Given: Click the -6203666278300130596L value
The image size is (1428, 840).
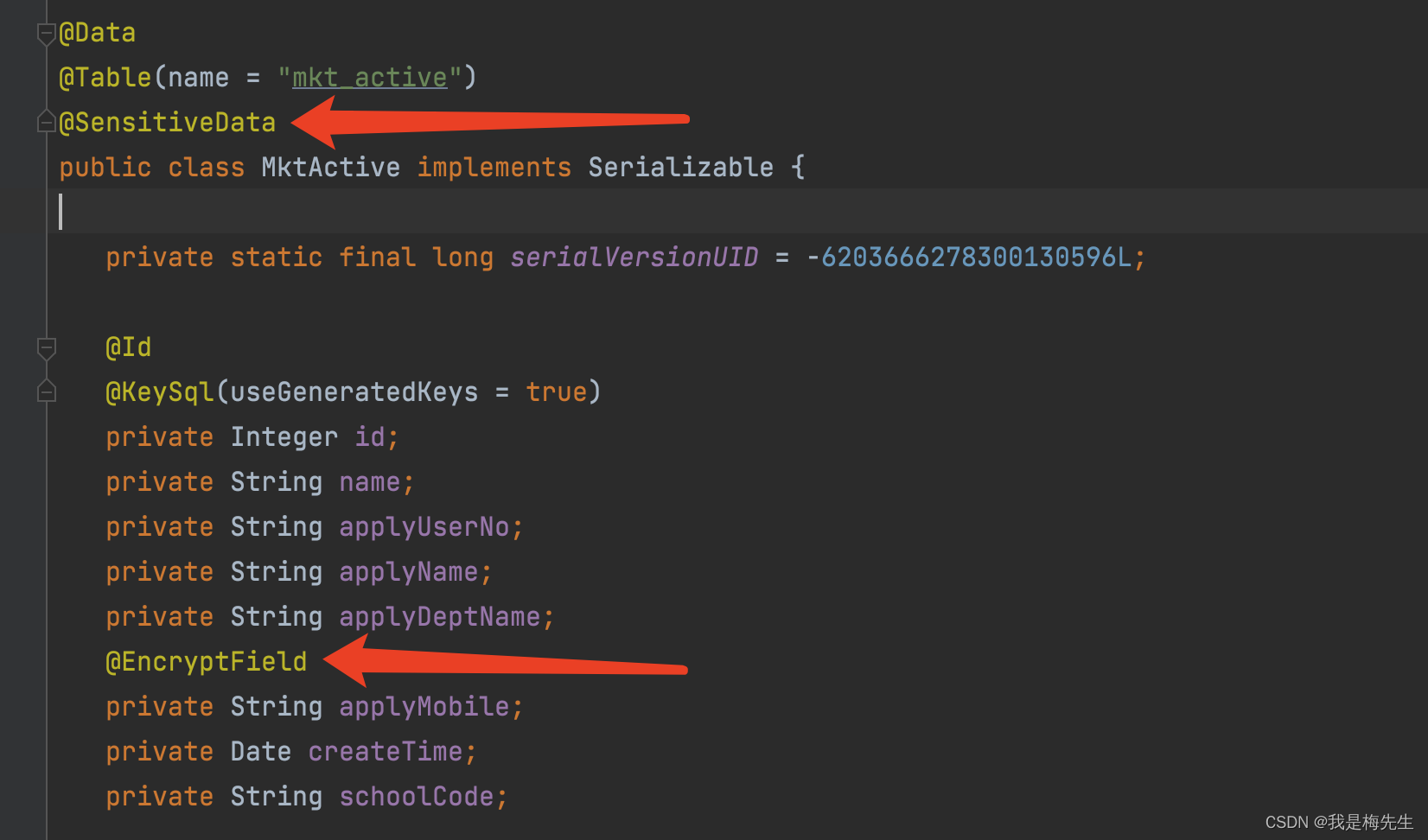Looking at the screenshot, I should point(968,258).
